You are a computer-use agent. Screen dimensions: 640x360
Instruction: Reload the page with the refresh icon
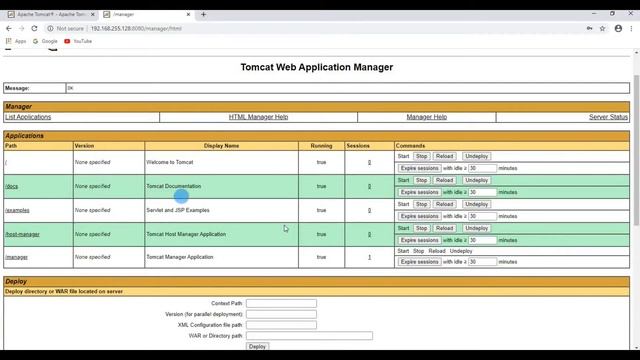34,29
